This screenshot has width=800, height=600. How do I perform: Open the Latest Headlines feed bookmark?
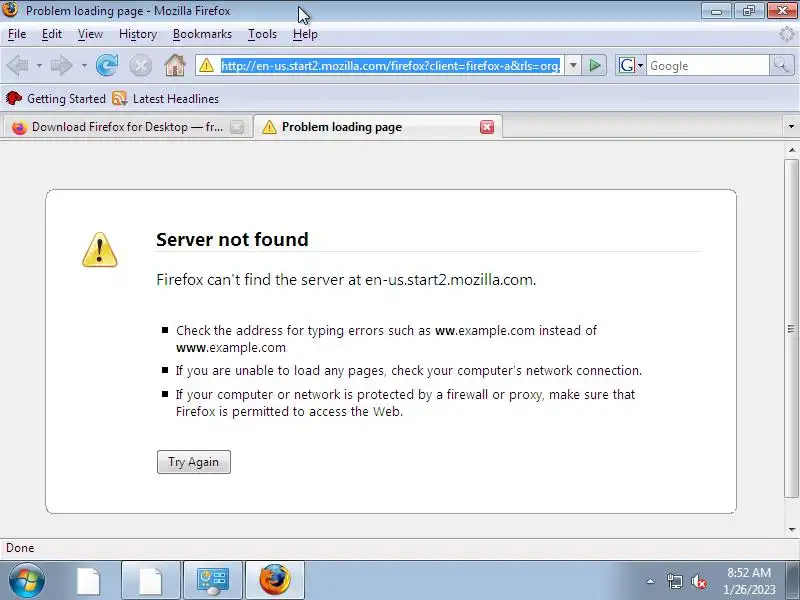click(x=166, y=98)
